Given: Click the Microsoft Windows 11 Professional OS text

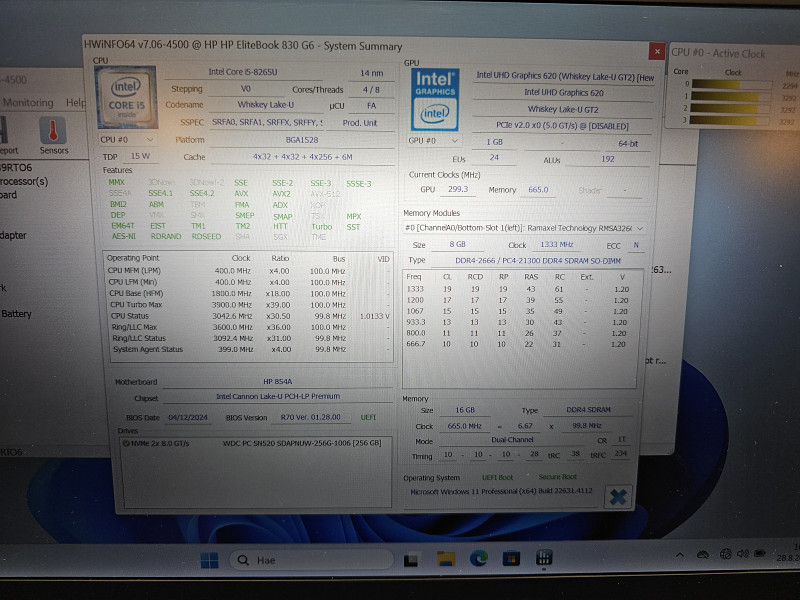Looking at the screenshot, I should (502, 491).
